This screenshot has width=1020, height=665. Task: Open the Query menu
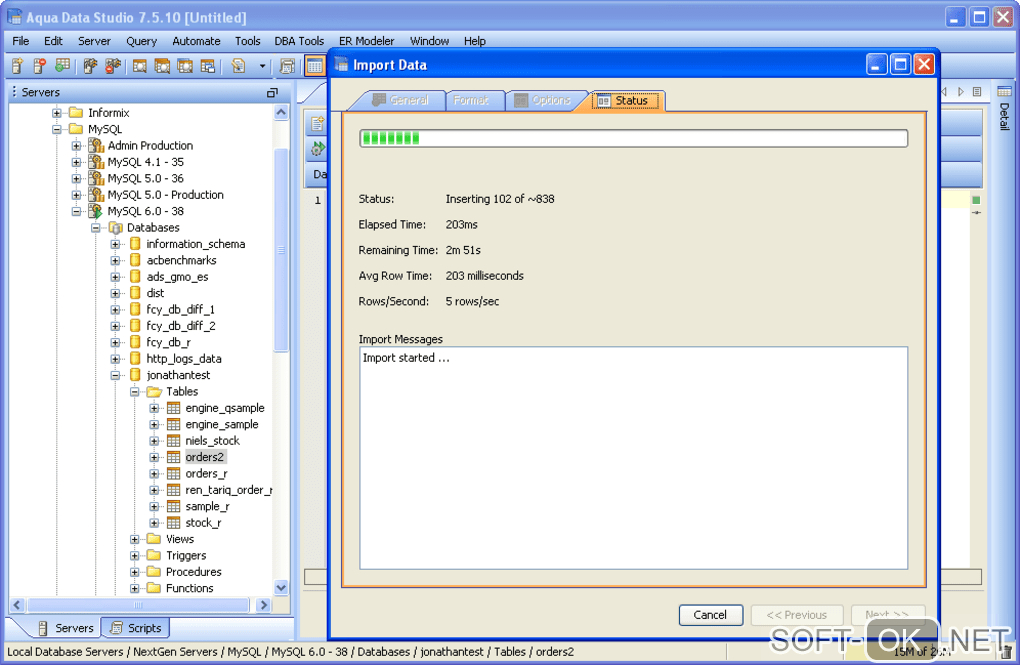point(141,41)
